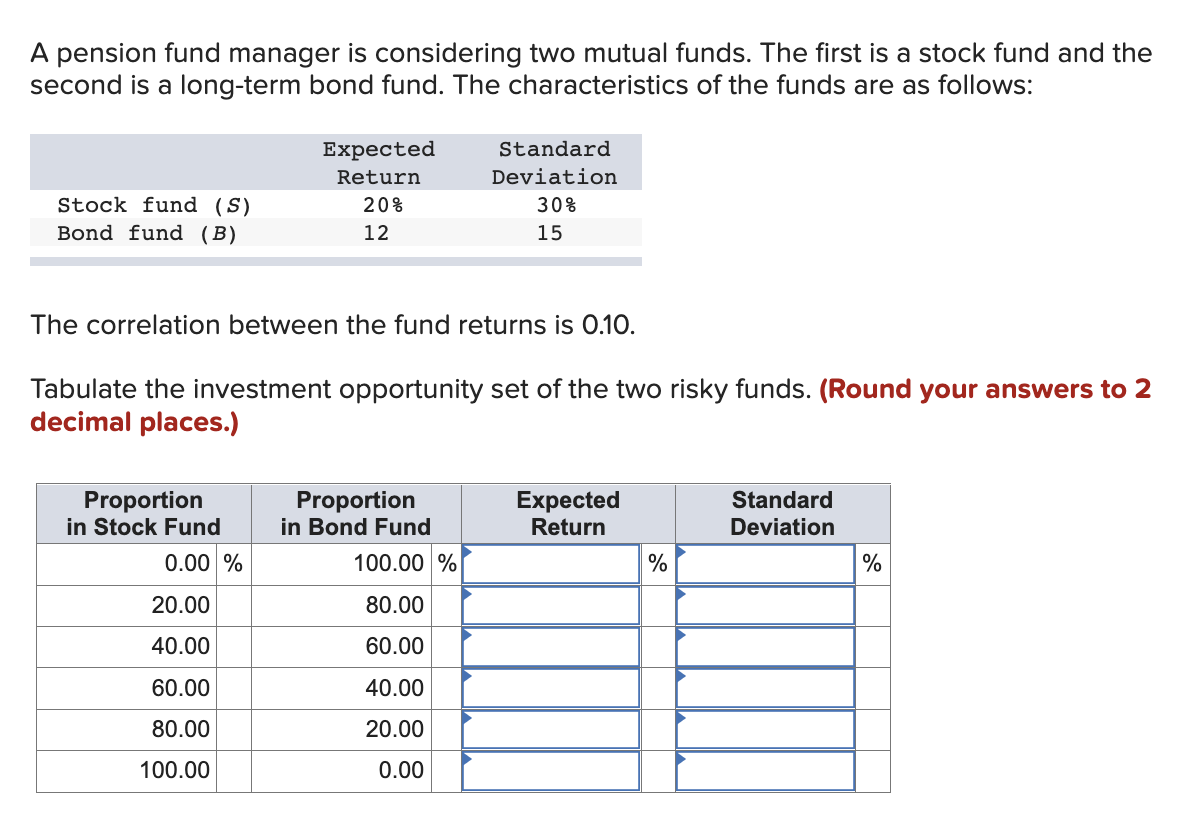
Task: Click the Proportion in Stock Fund header
Action: [143, 513]
